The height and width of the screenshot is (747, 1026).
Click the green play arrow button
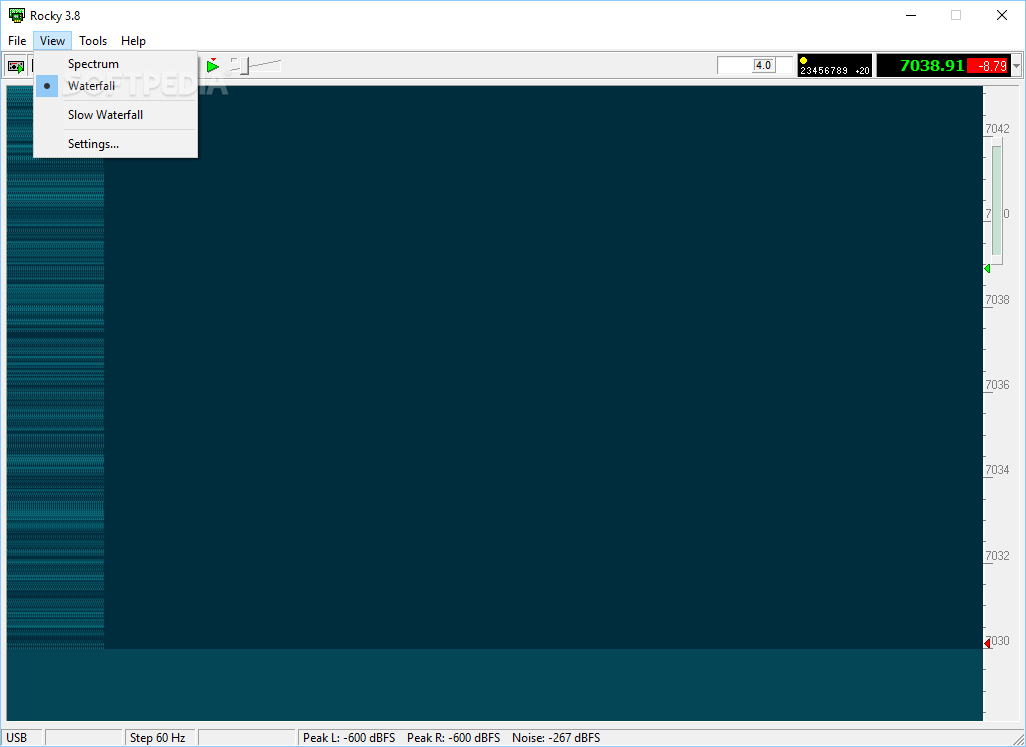213,65
